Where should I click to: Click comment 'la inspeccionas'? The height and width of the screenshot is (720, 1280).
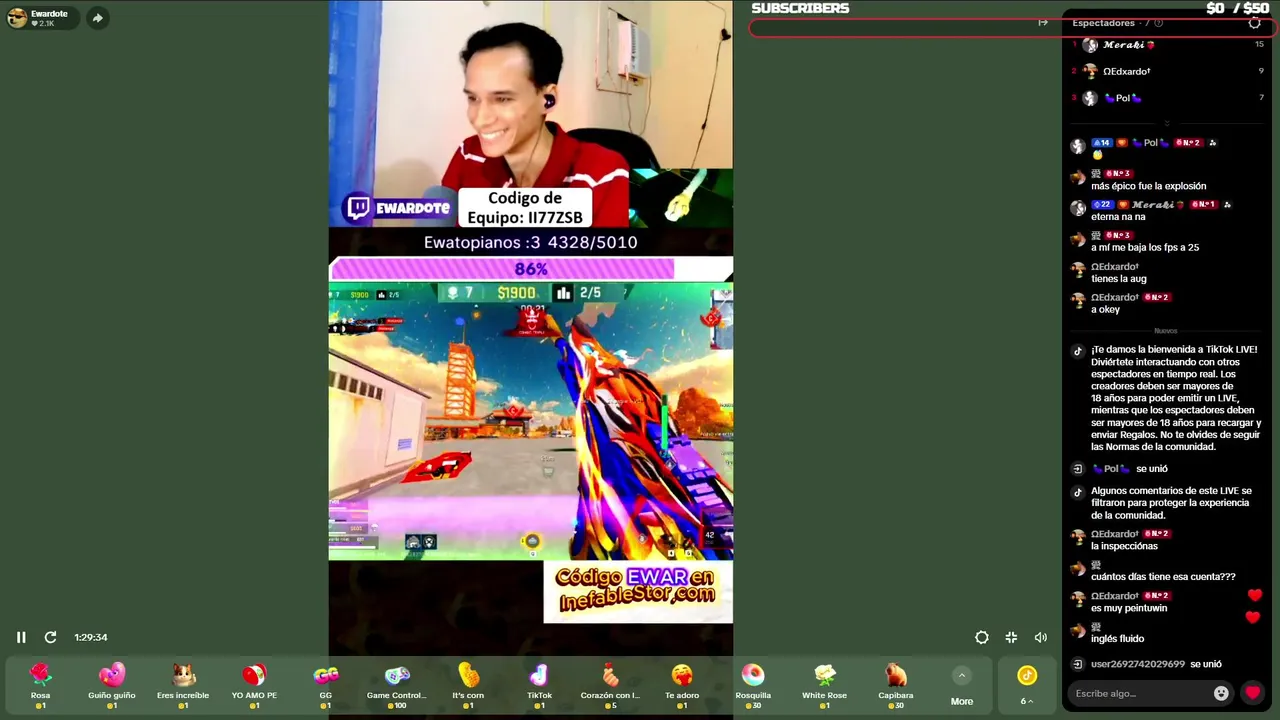[x=1124, y=546]
